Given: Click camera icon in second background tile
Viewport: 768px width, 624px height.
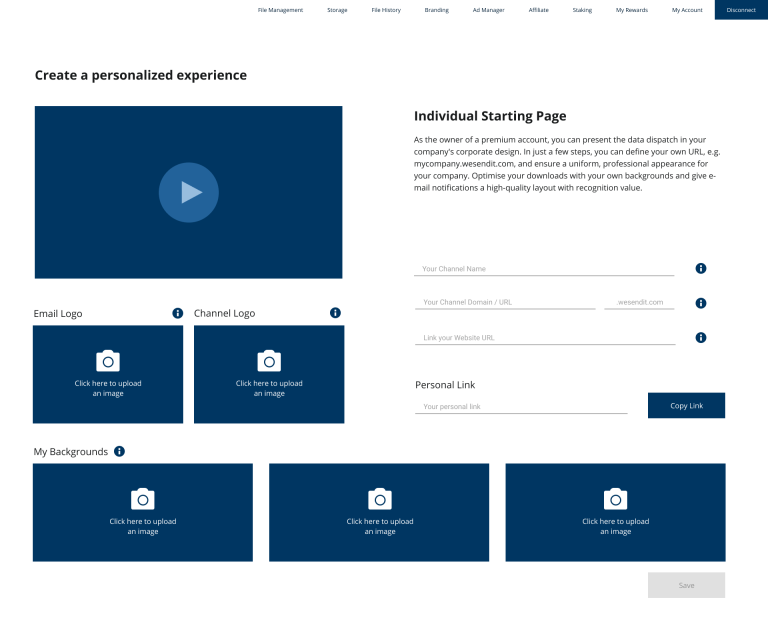Looking at the screenshot, I should point(380,499).
